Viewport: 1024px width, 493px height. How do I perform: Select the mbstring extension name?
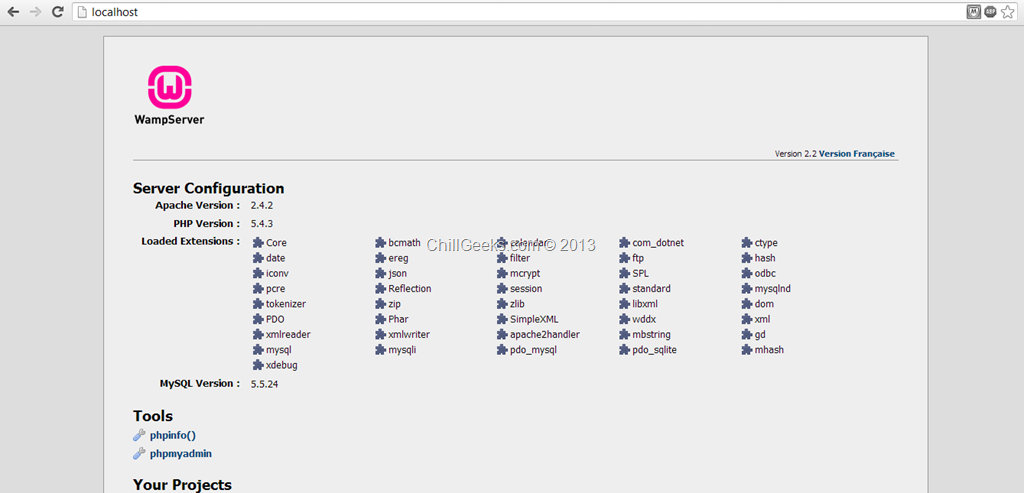coord(652,334)
